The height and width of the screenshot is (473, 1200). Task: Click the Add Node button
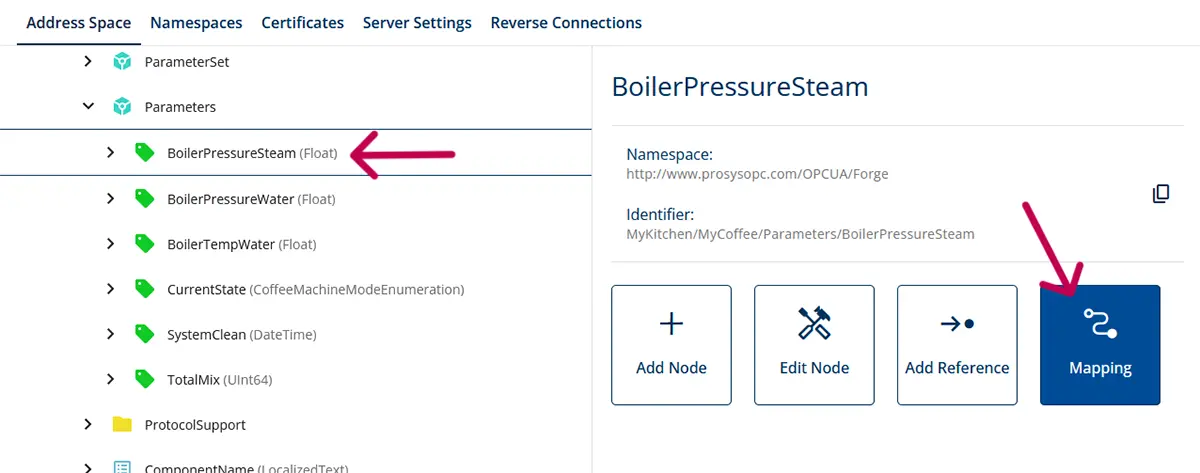(671, 345)
